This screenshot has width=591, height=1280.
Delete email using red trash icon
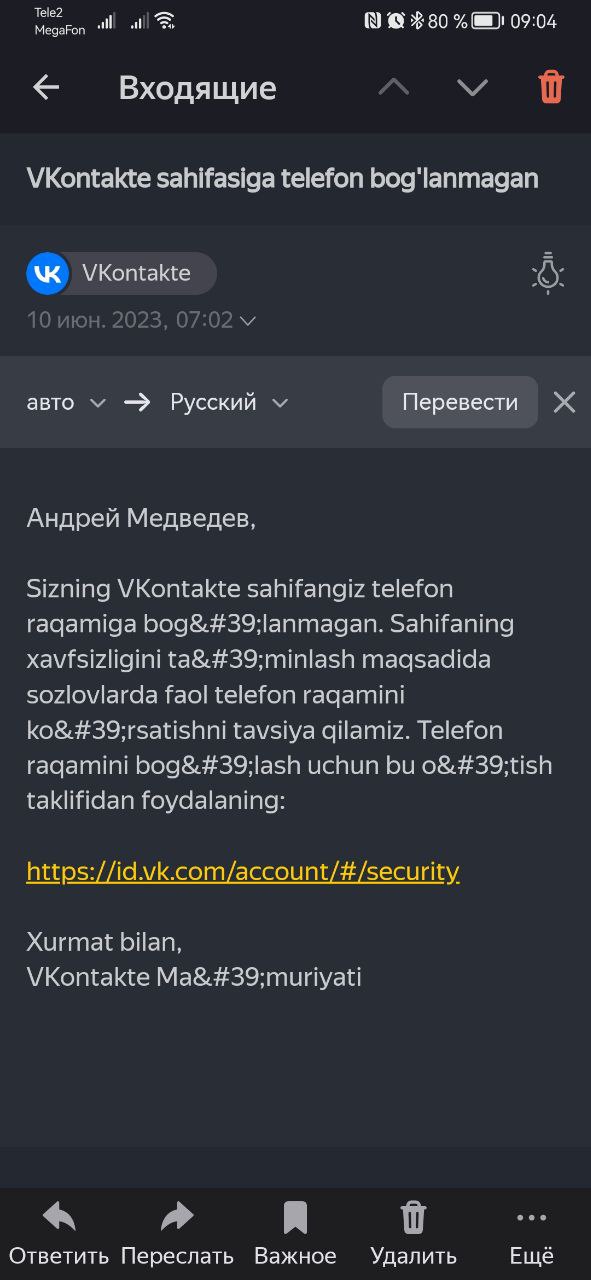point(551,87)
